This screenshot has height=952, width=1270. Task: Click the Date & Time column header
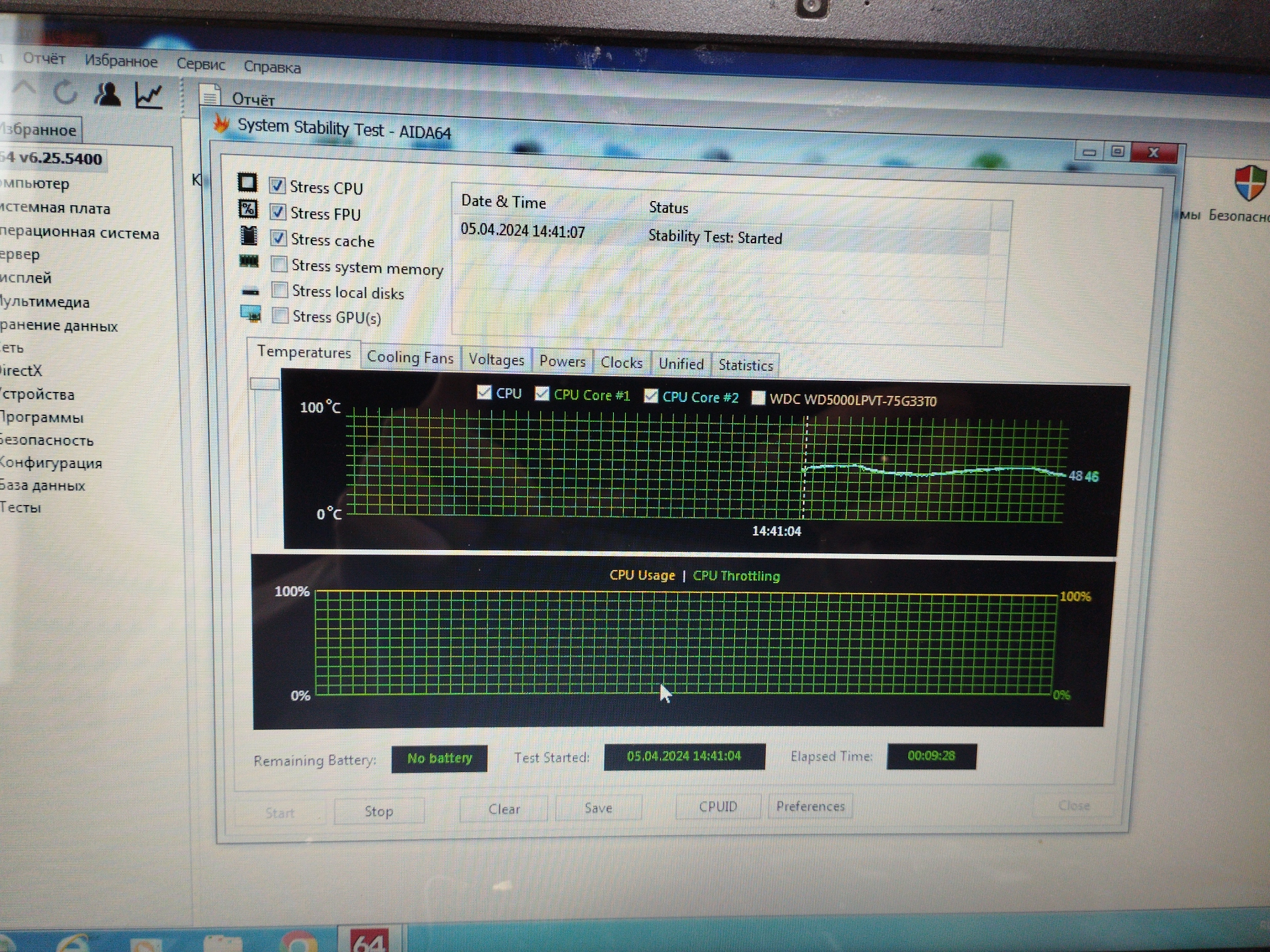(x=504, y=202)
